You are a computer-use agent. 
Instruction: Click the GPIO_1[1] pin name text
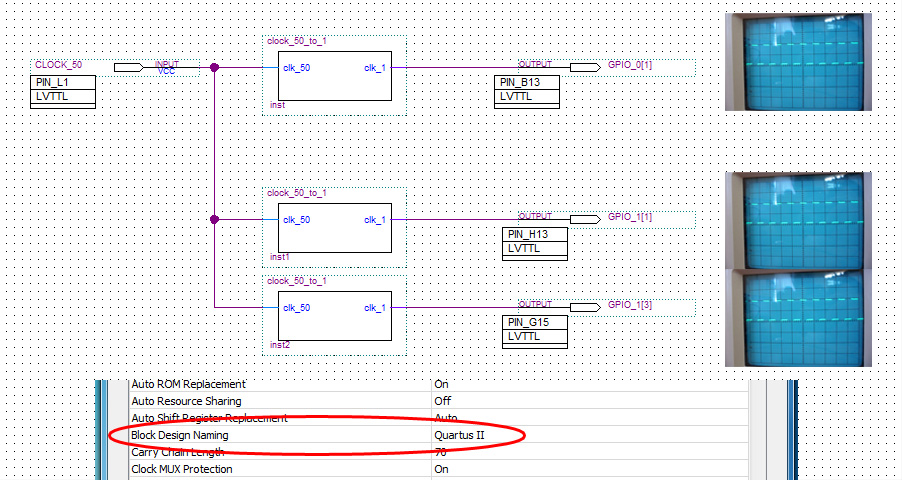tap(630, 217)
